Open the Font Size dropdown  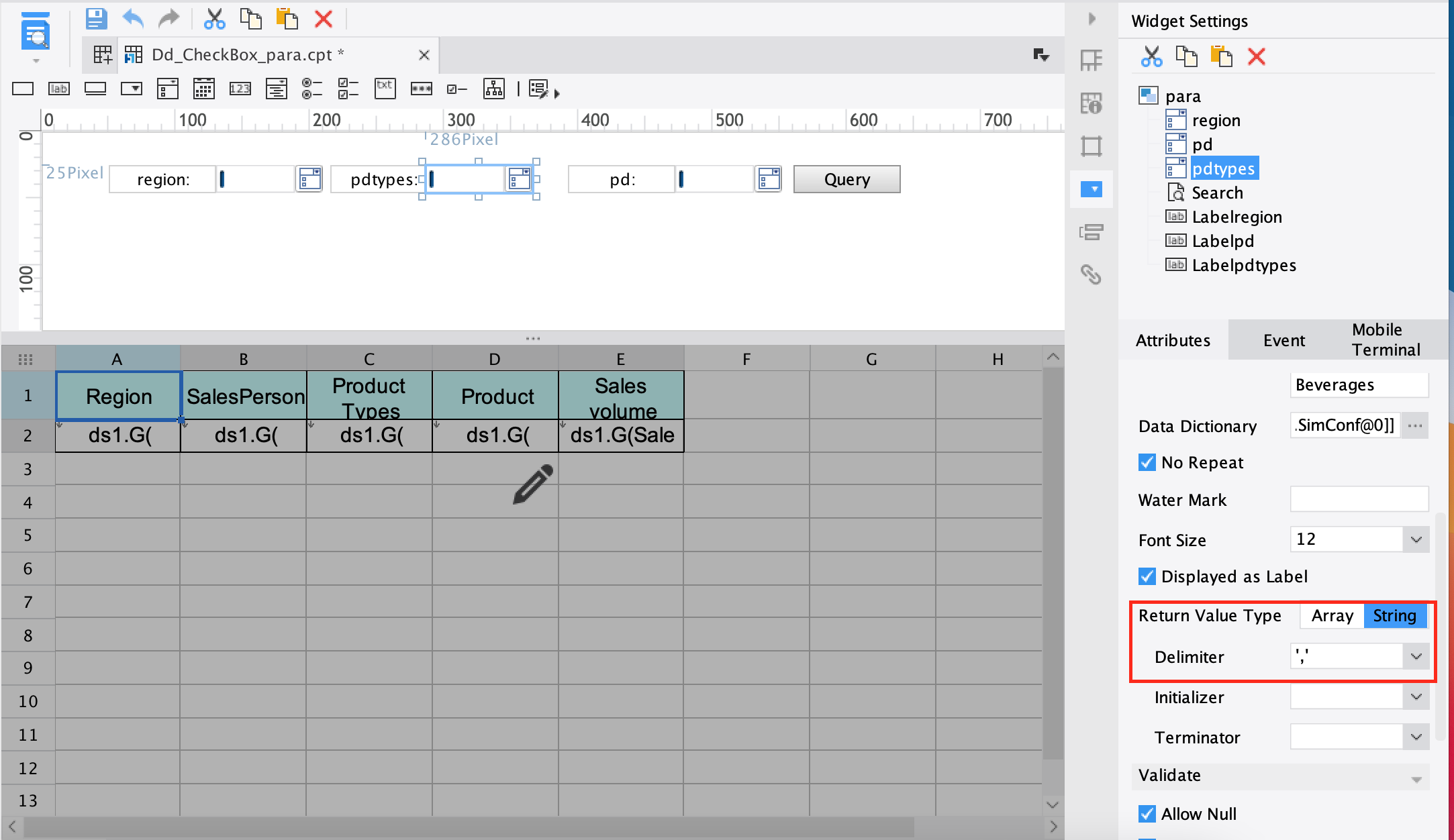(1416, 539)
